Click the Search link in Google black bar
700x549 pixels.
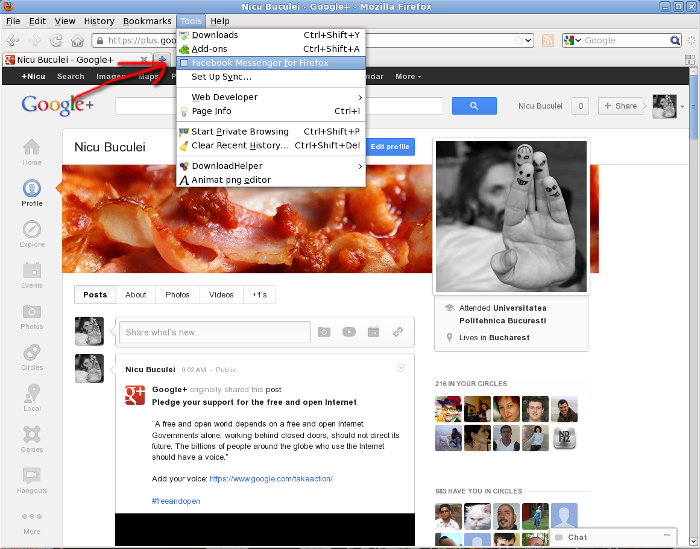(71, 76)
